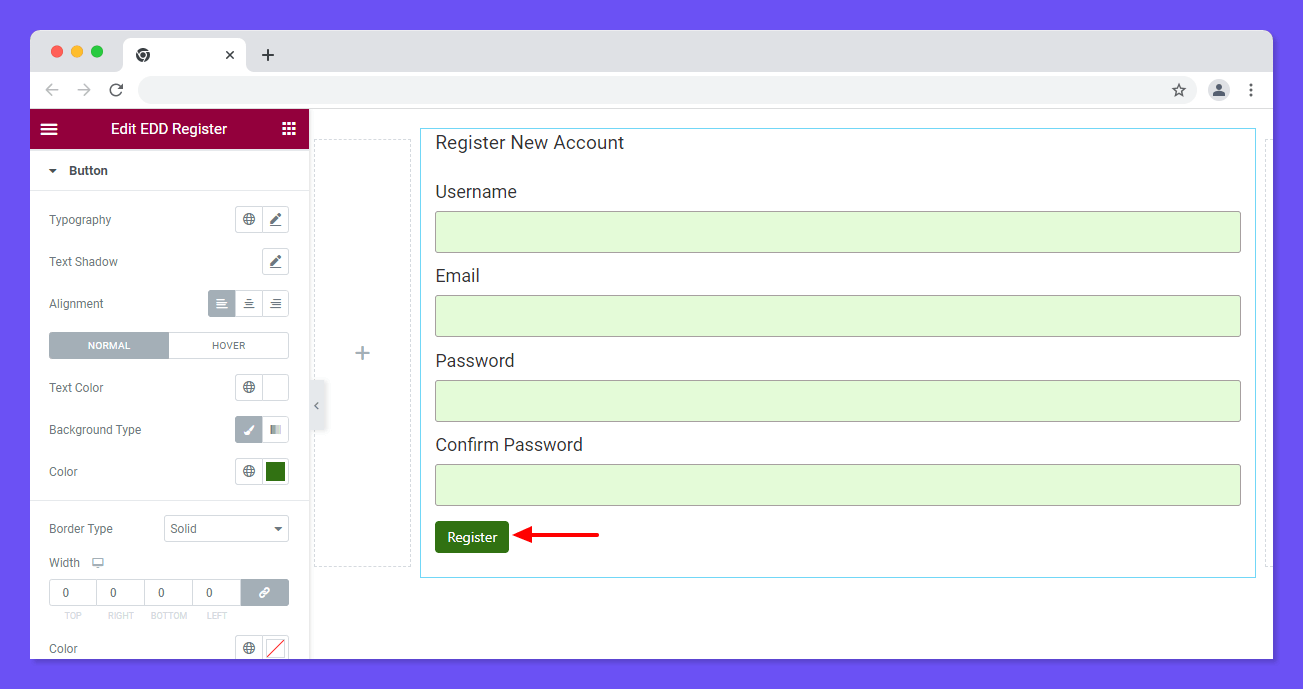The image size is (1303, 689).
Task: Edit Typography with the pencil icon
Action: tap(275, 219)
